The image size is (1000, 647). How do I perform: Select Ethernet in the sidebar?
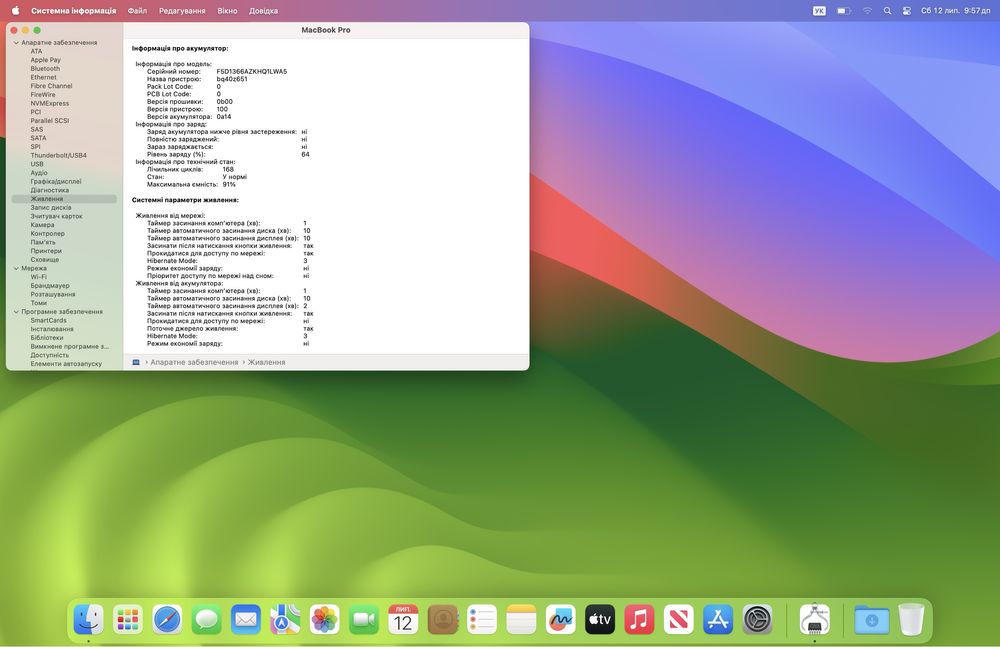[x=43, y=77]
